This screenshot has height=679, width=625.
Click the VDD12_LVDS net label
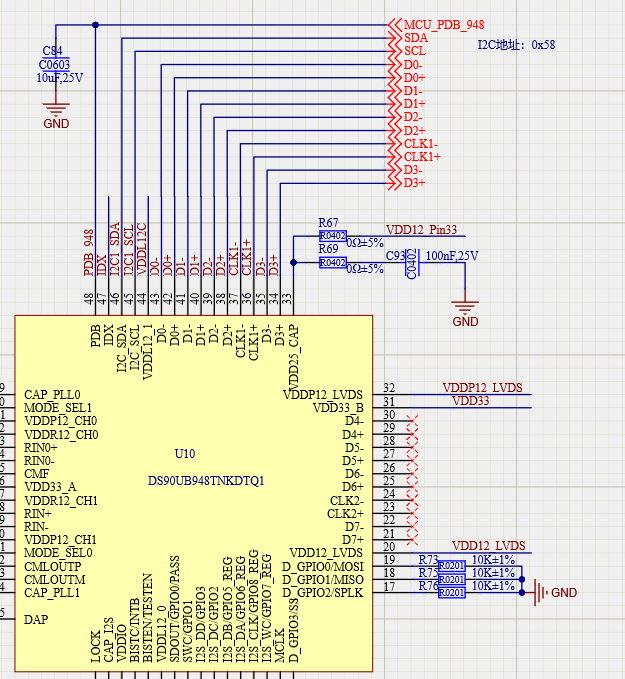(x=489, y=546)
